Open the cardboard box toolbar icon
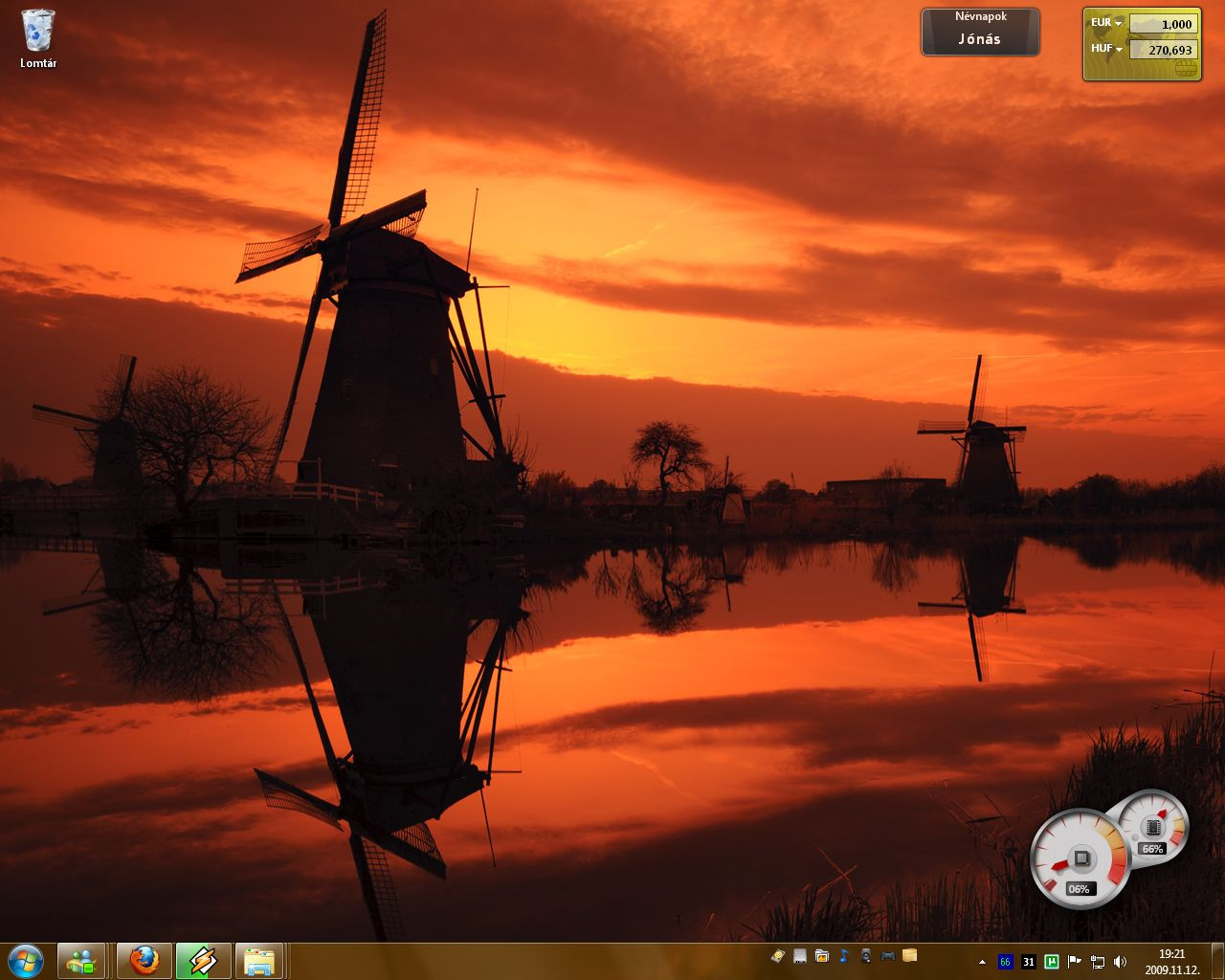 (x=910, y=955)
